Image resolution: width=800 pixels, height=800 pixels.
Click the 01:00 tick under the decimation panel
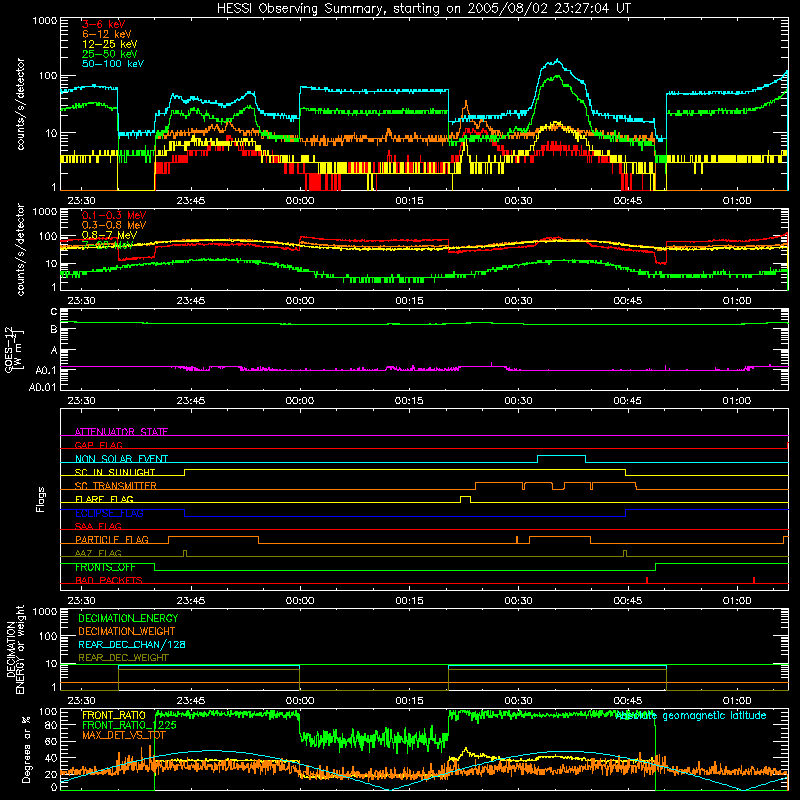pos(737,701)
